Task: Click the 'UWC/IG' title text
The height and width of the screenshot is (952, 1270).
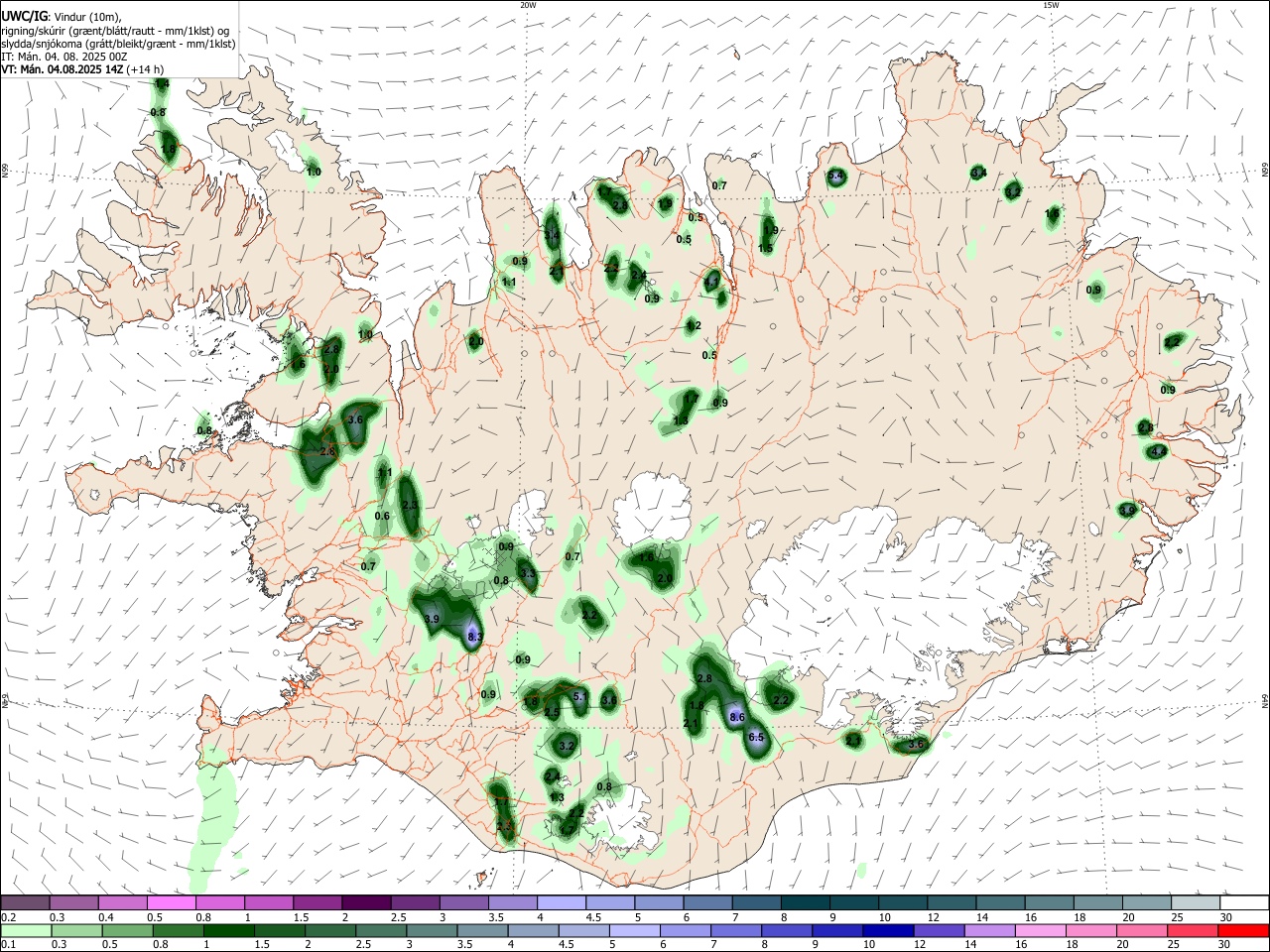Action: point(24,17)
